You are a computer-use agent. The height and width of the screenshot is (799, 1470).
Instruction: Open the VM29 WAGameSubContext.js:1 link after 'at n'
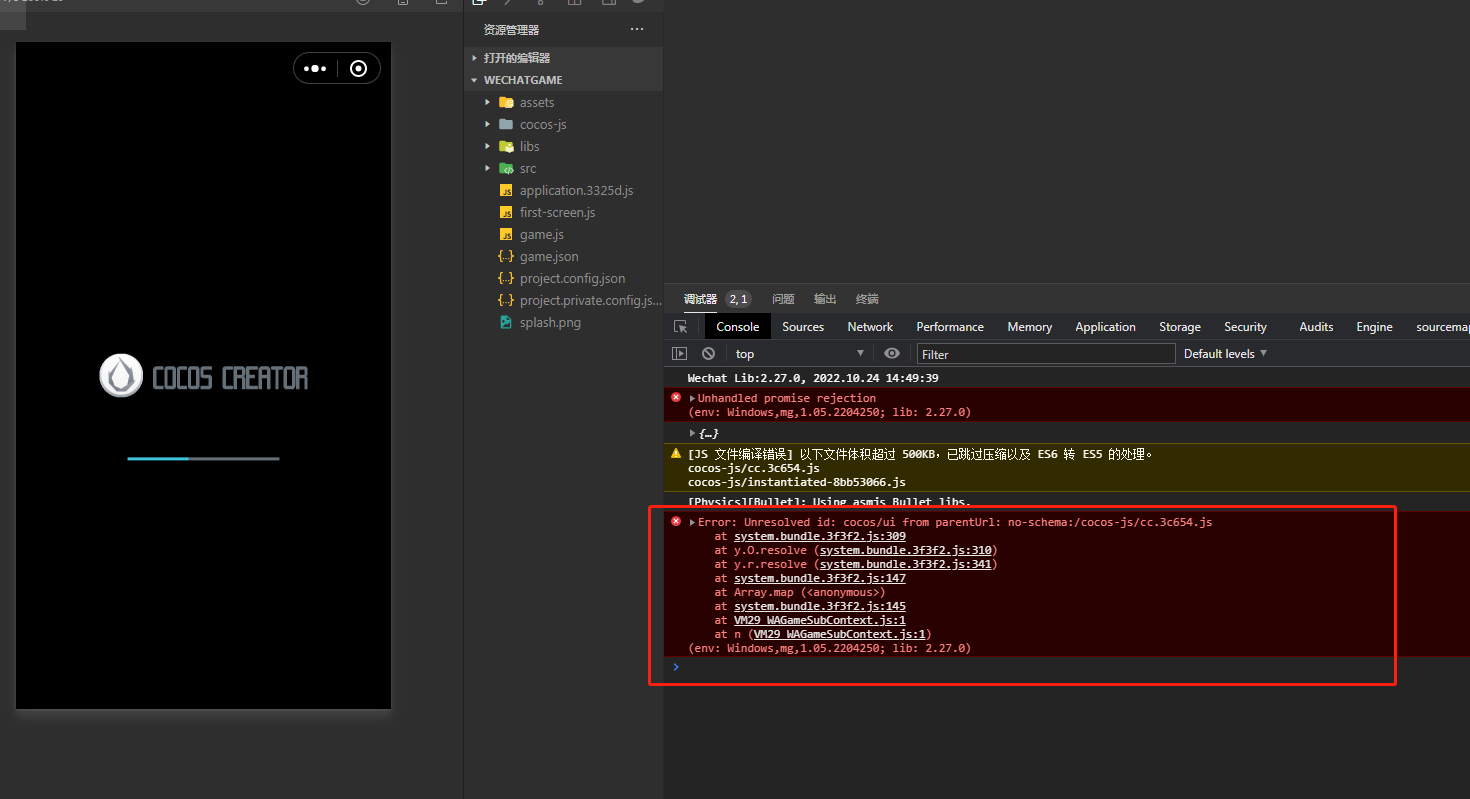[x=840, y=634]
